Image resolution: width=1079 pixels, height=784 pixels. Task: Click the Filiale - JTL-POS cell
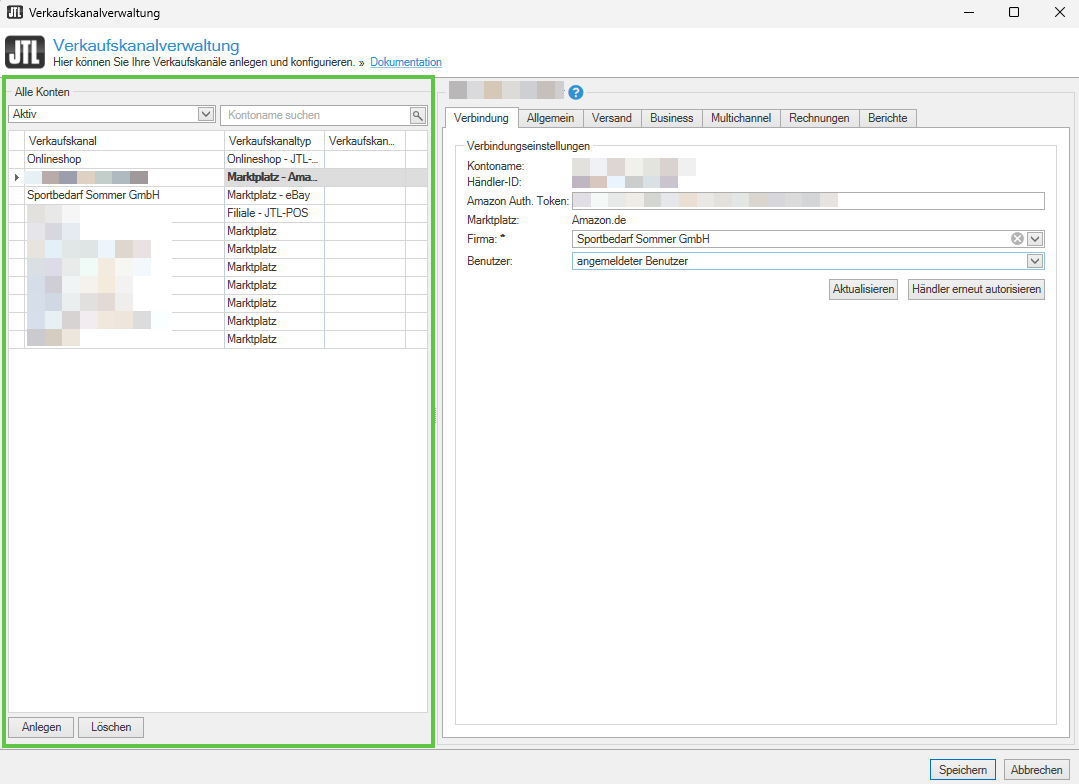(275, 213)
